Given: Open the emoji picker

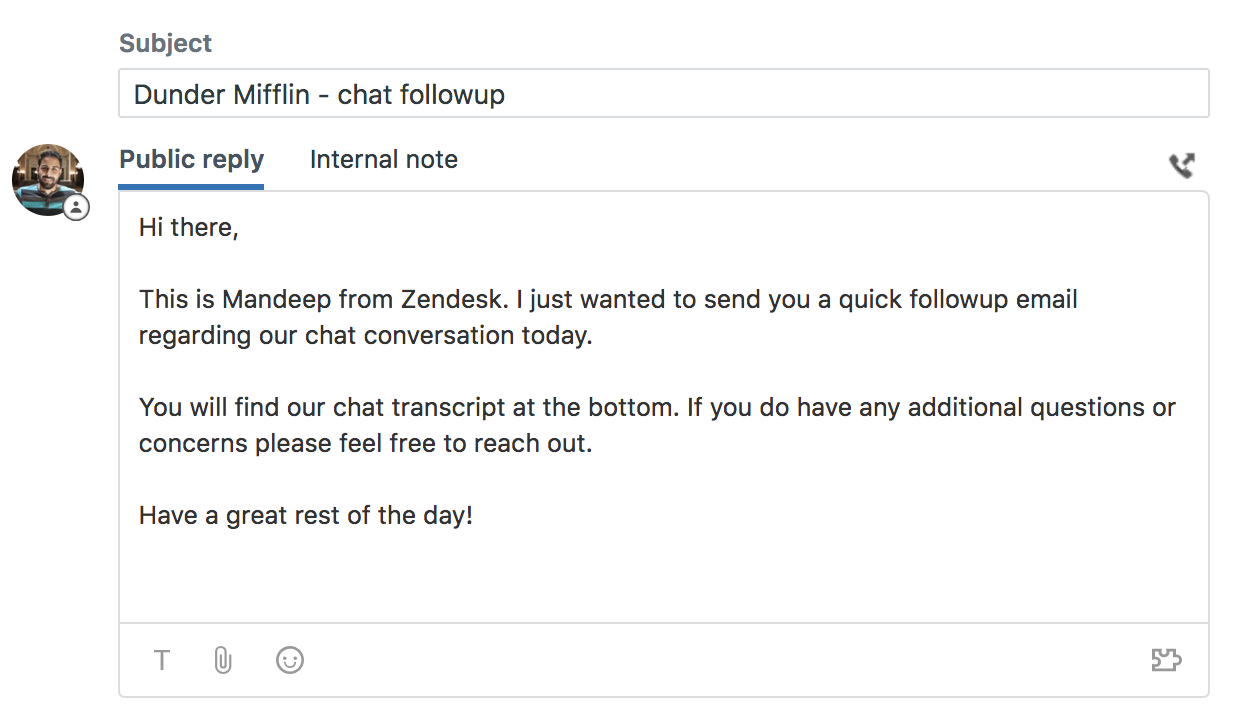Looking at the screenshot, I should pos(290,660).
